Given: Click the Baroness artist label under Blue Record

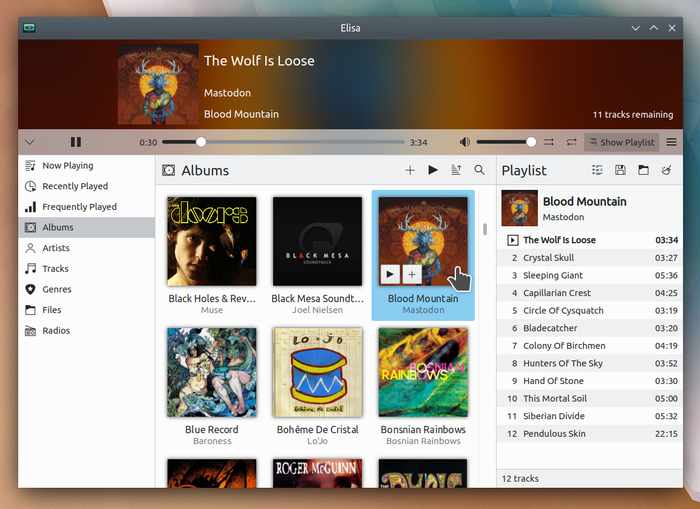Looking at the screenshot, I should [x=212, y=441].
